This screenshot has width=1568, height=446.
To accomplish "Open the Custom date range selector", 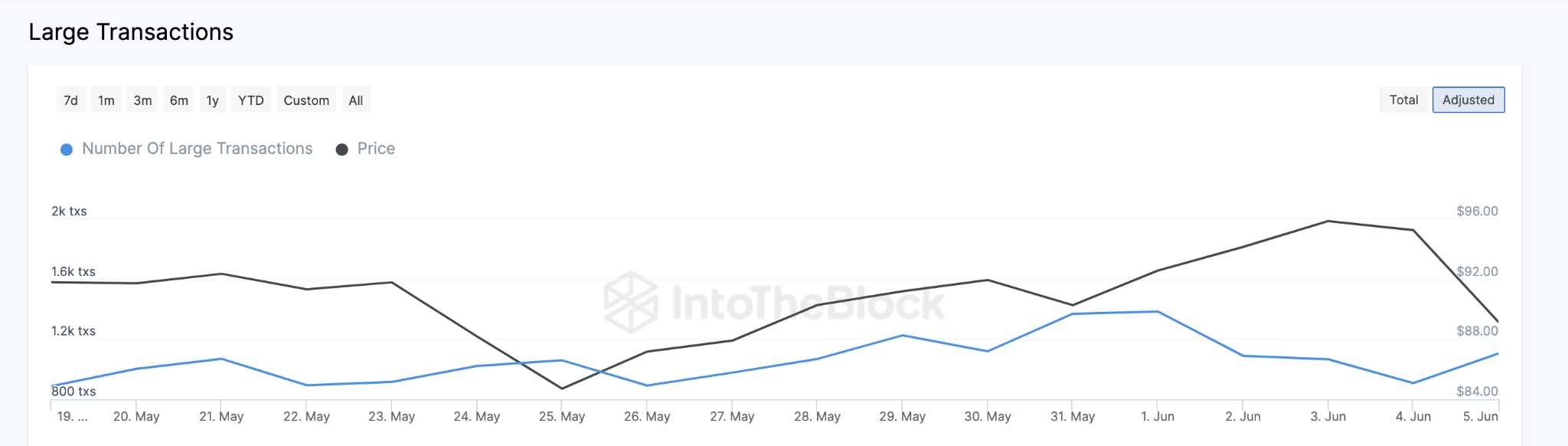I will tap(305, 100).
